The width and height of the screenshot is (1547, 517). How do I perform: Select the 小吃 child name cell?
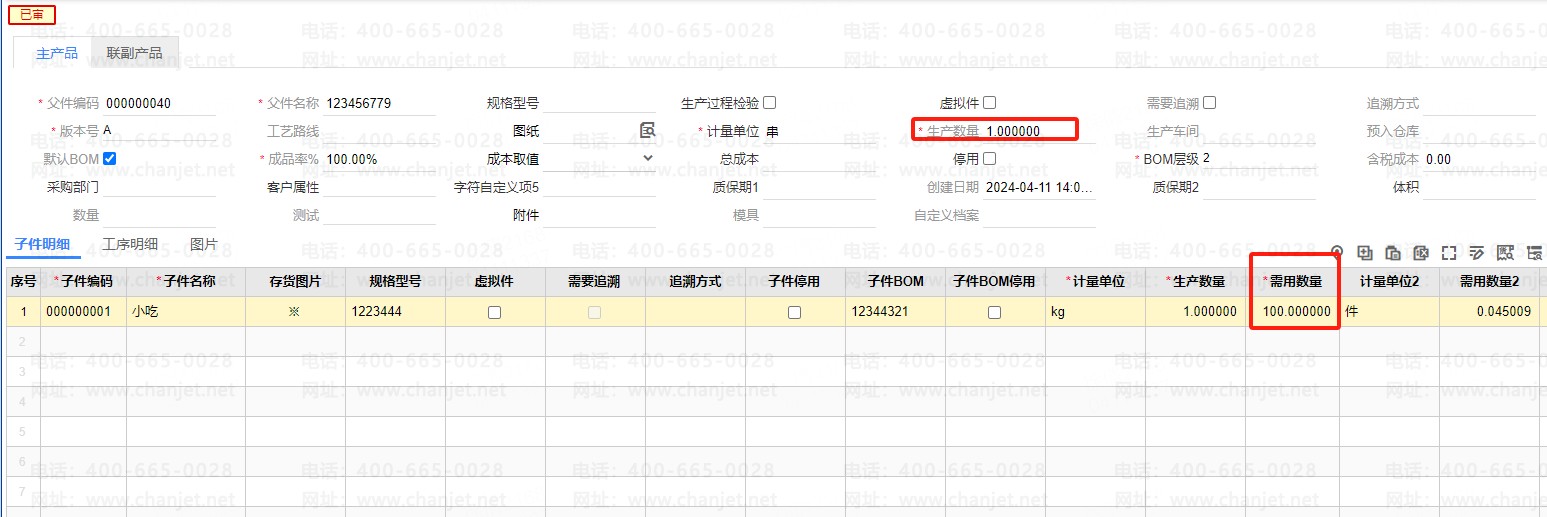186,312
